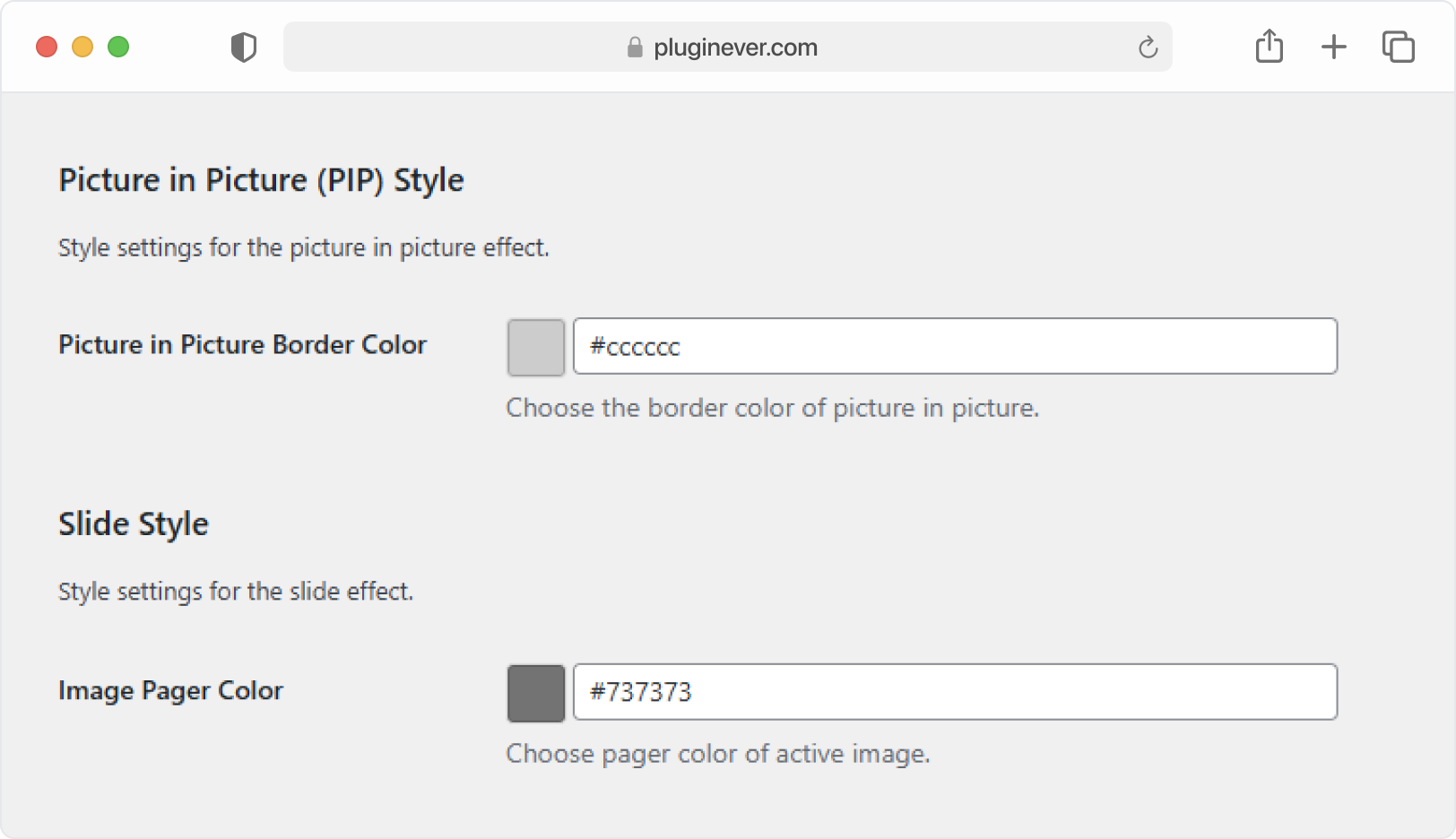This screenshot has width=1456, height=839.
Task: Click the Image Pager Color label
Action: coord(170,691)
